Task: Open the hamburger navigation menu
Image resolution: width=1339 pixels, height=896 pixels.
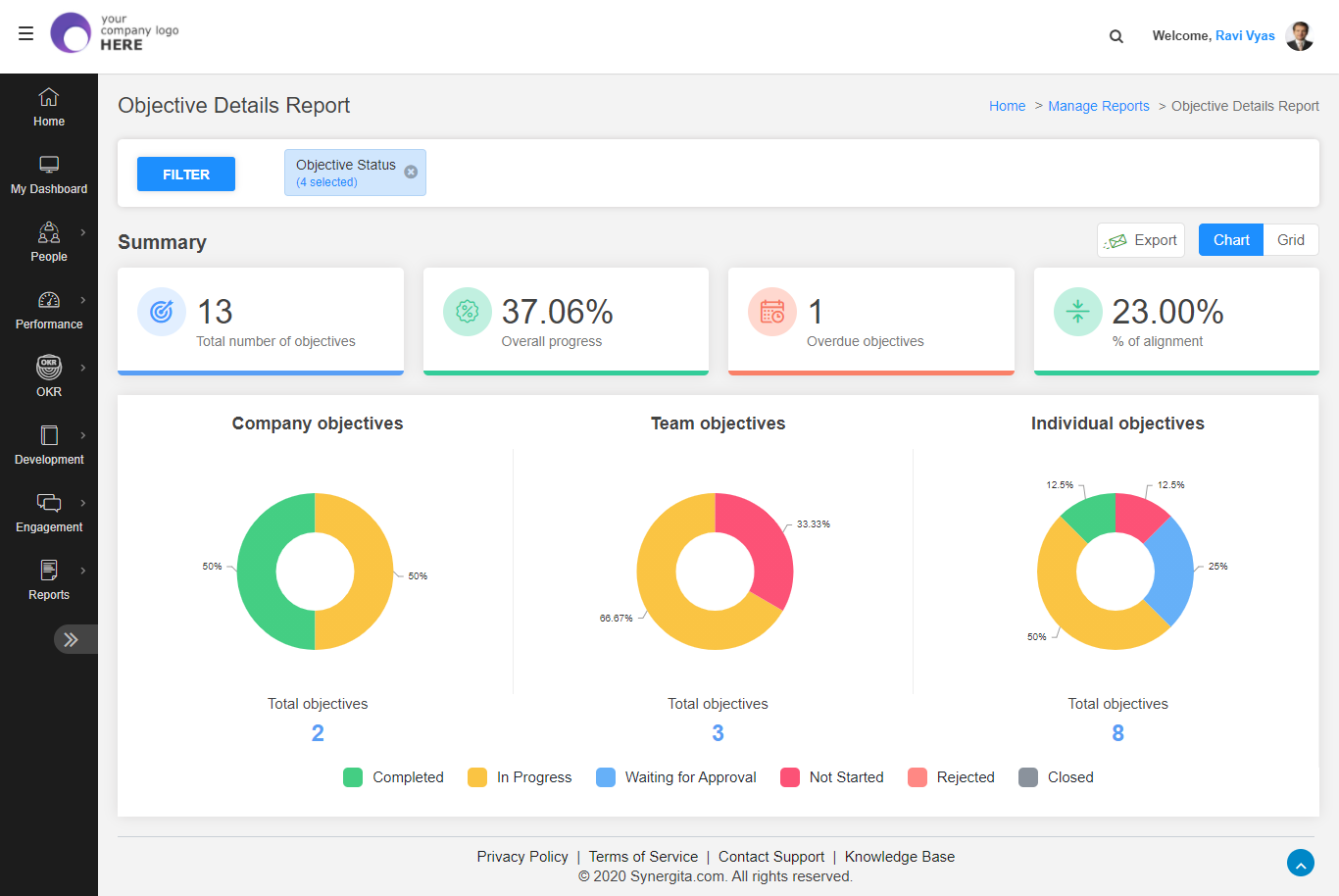Action: pyautogui.click(x=25, y=33)
